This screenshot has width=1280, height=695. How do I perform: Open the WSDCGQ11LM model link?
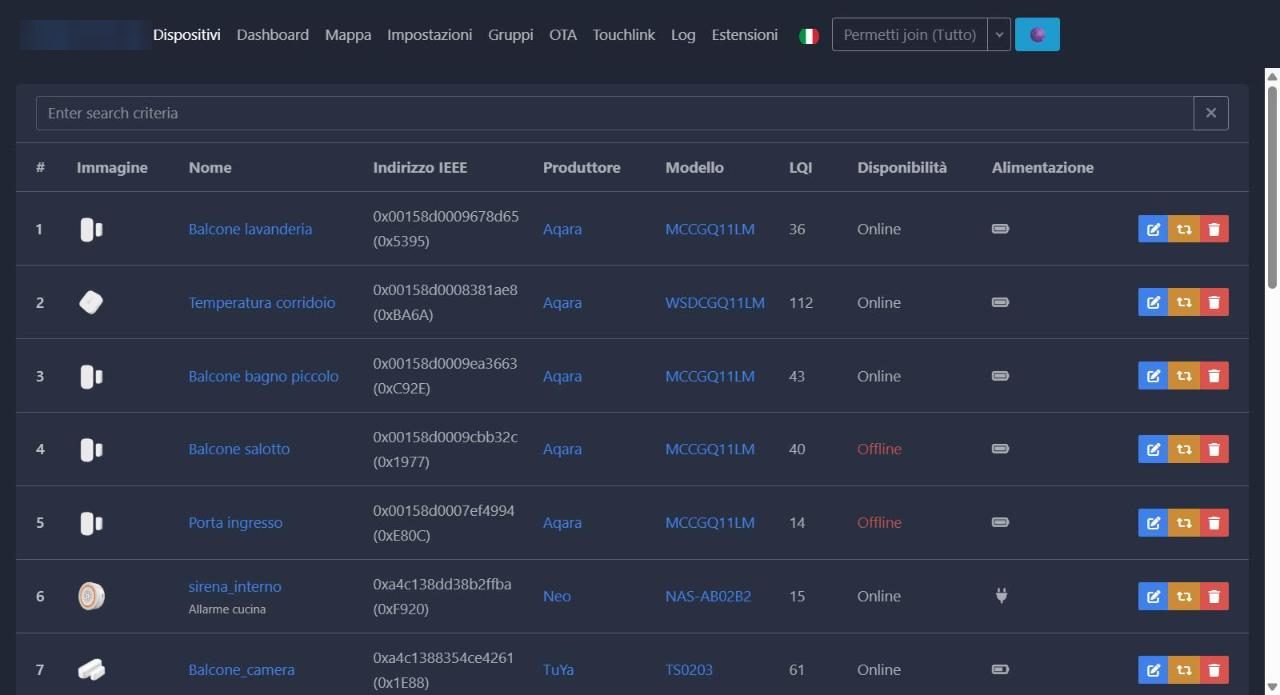tap(715, 302)
